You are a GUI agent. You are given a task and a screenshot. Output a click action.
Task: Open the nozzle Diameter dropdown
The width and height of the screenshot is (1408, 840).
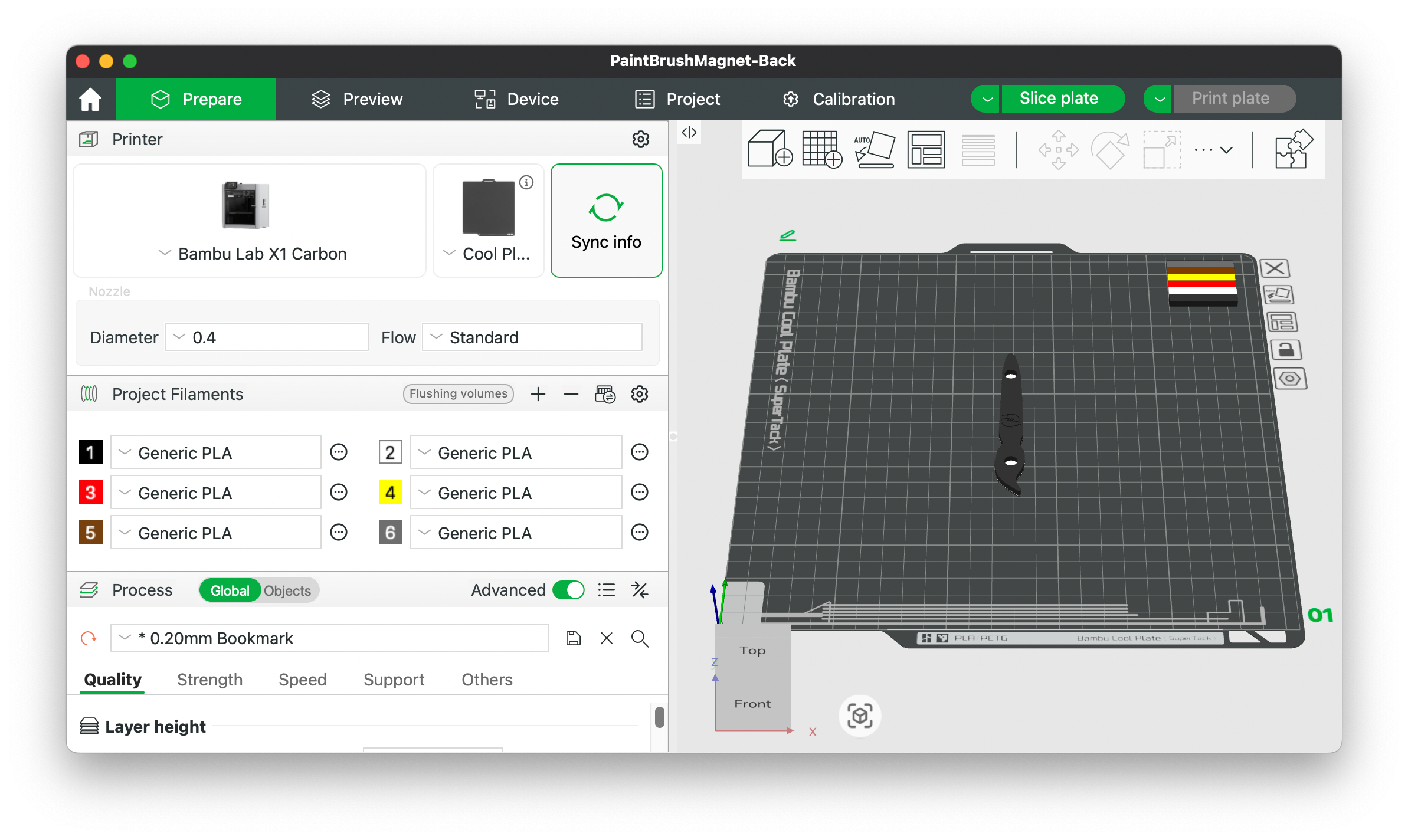tap(267, 337)
